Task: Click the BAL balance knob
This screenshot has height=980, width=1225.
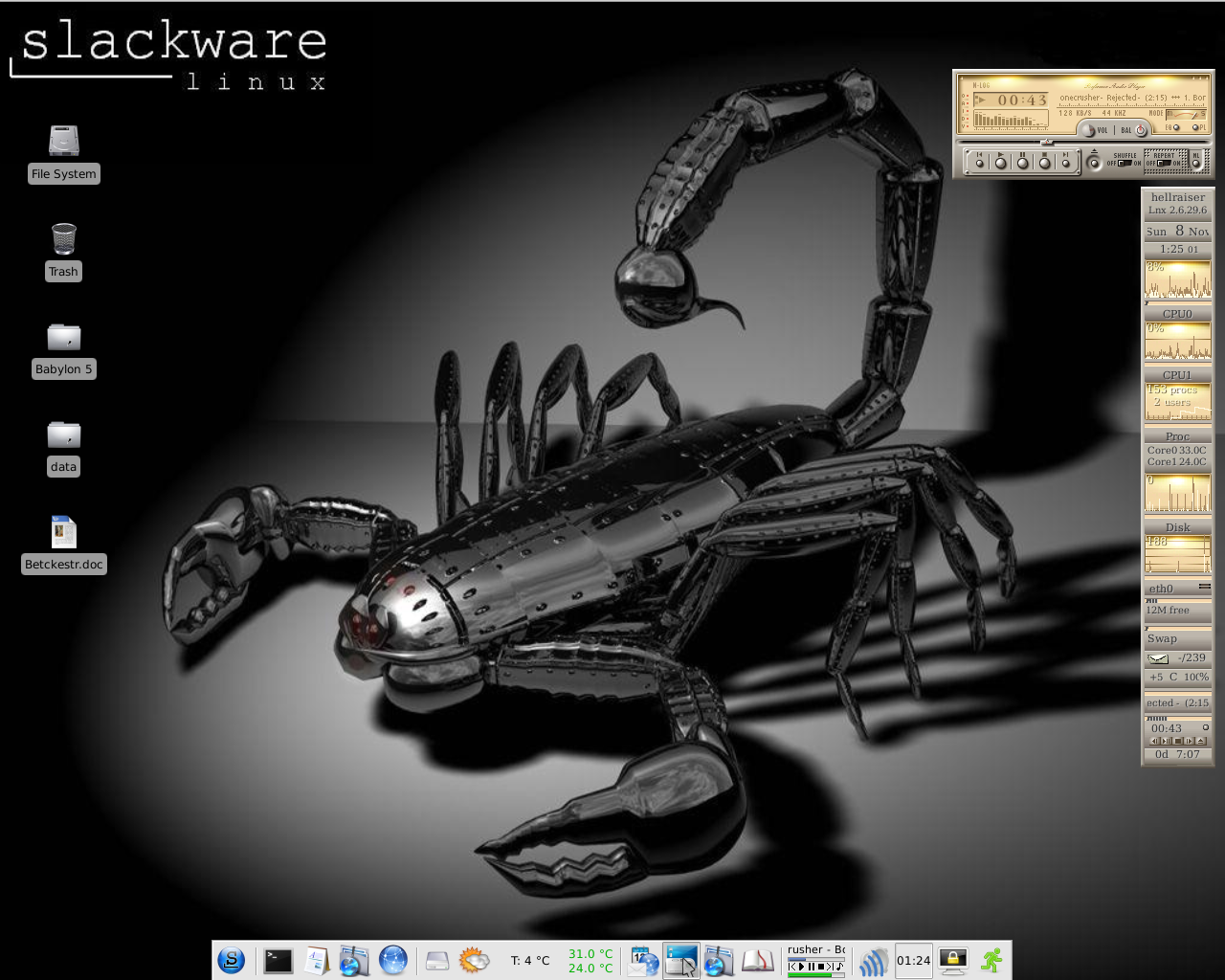Action: [x=1141, y=130]
